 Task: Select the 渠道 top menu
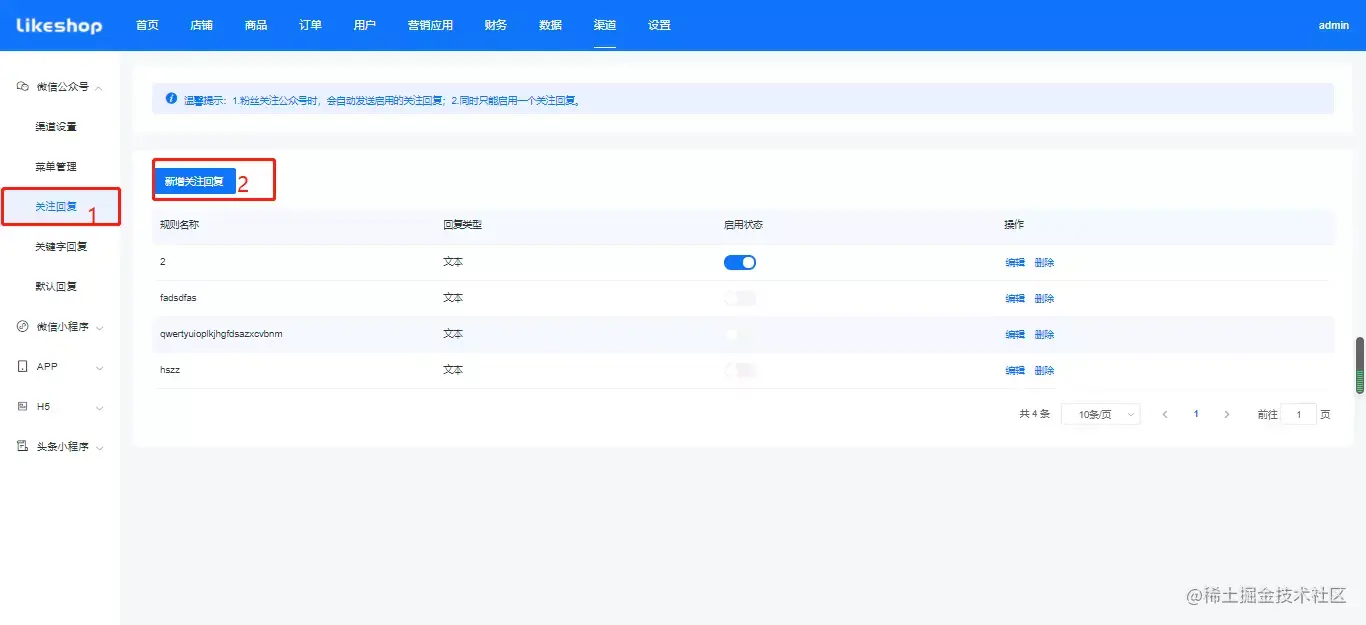604,25
